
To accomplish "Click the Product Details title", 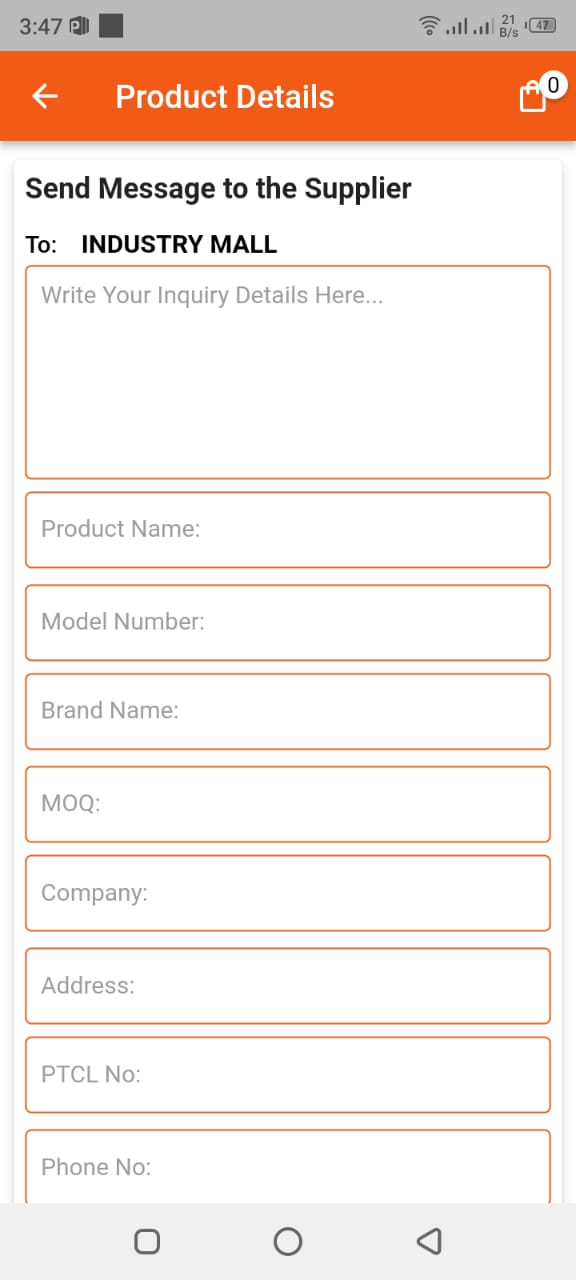I will tap(224, 96).
